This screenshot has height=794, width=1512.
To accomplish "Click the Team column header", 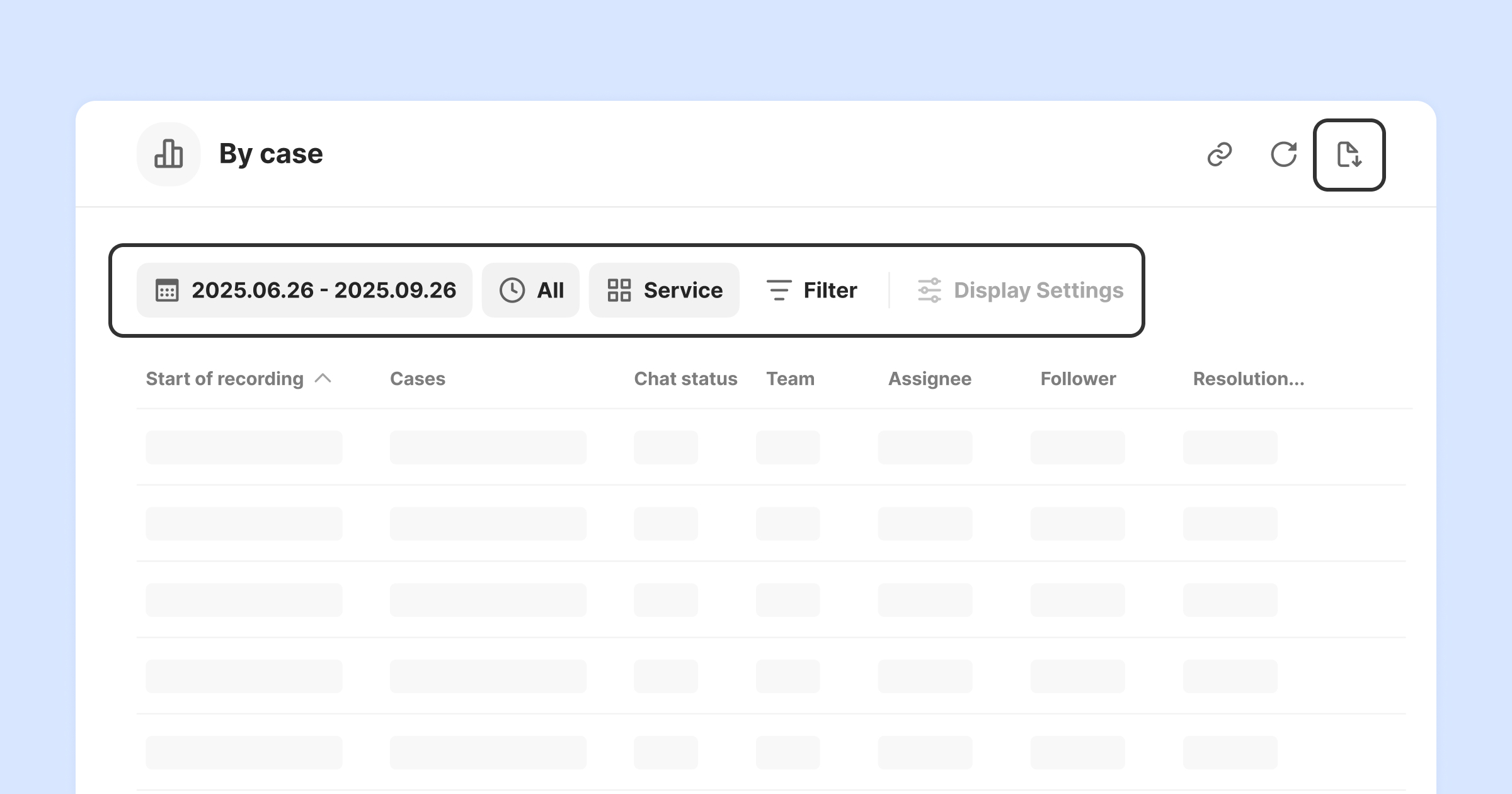I will coord(790,379).
